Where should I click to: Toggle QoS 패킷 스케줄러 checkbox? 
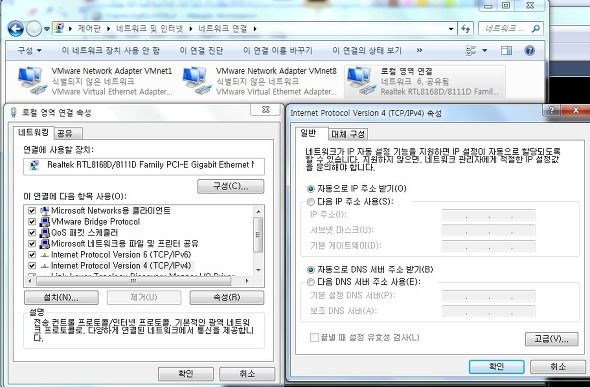[x=32, y=233]
